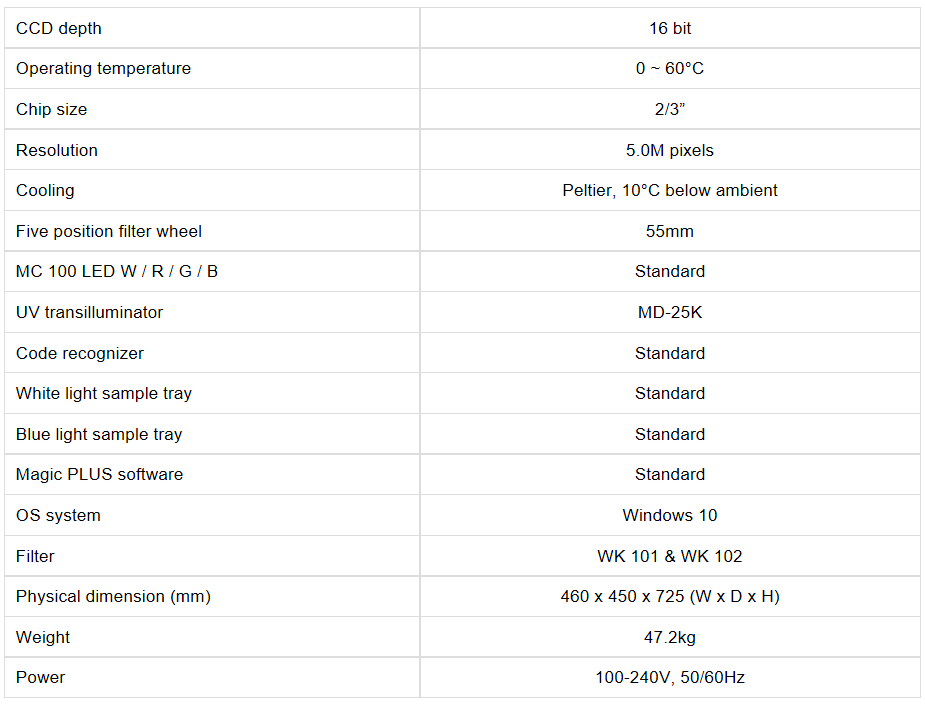Select the "16 bit" value cell
This screenshot has height=706, width=925.
669,28
